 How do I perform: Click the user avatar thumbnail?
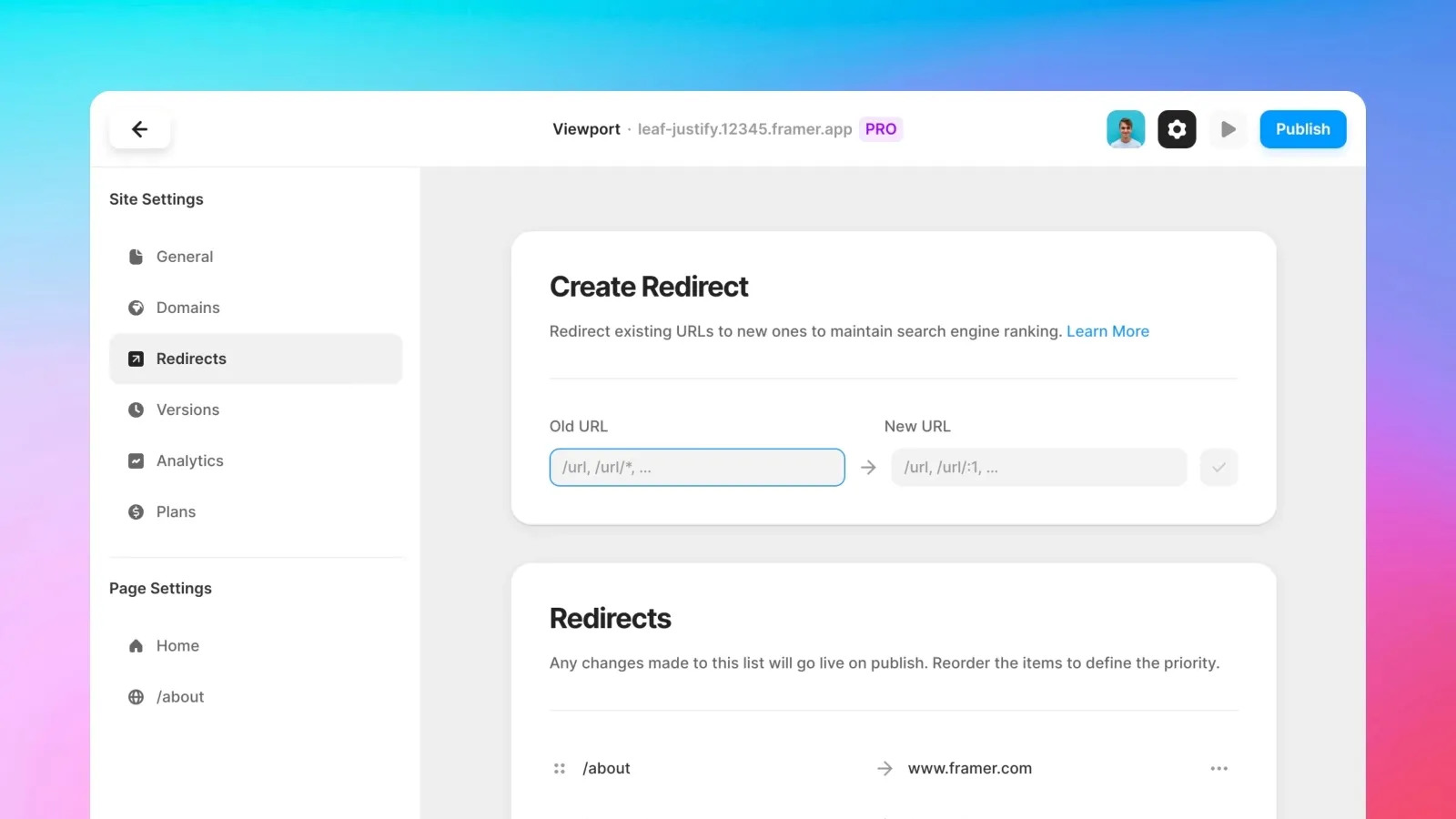1126,128
